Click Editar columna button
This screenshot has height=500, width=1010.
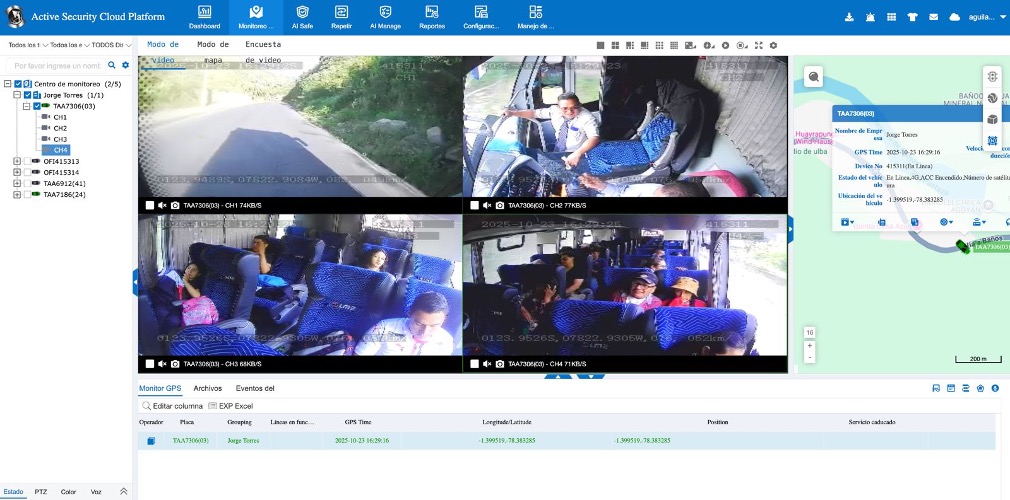tap(172, 406)
